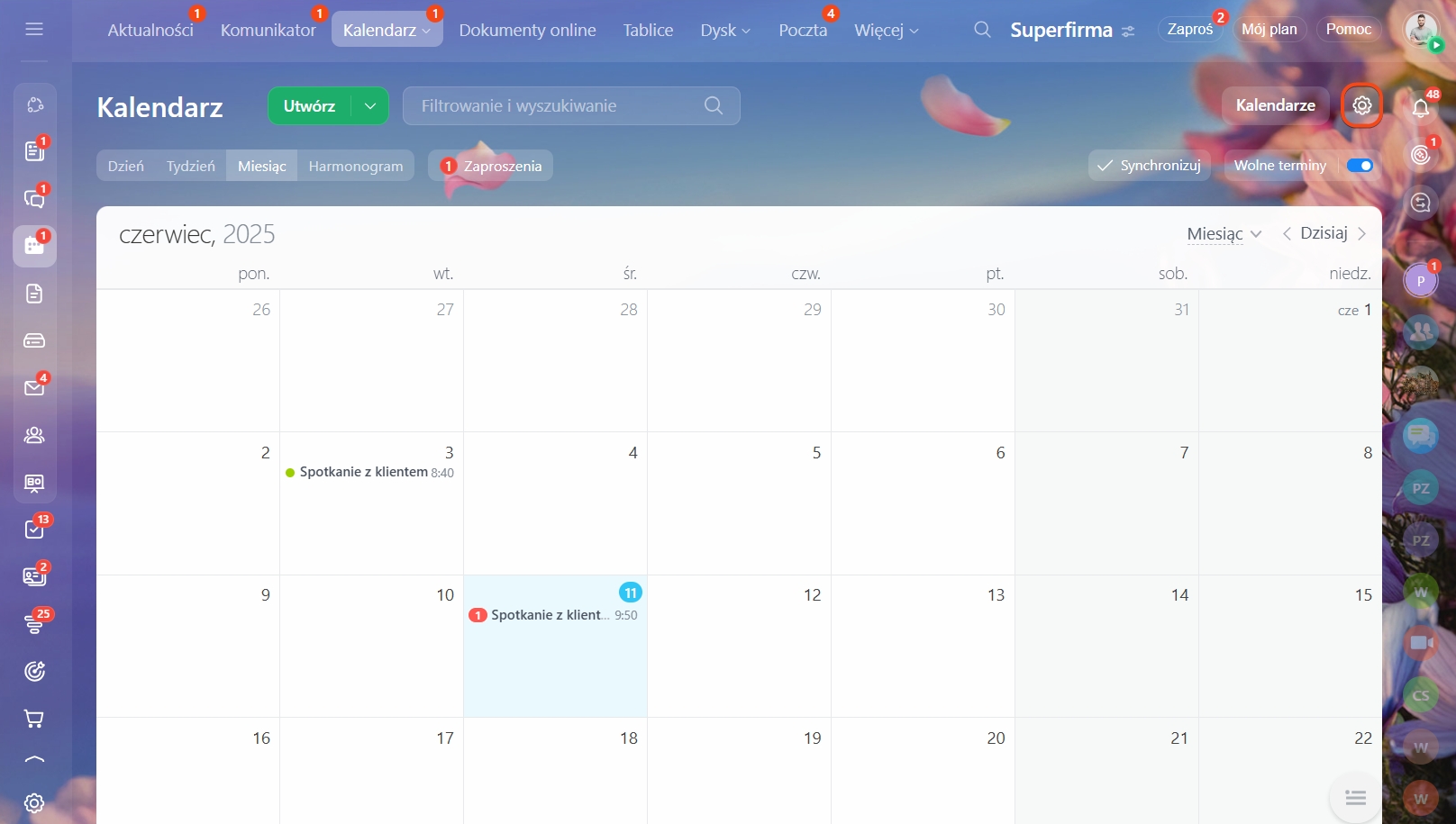
Task: Click the Filtrowanie i wyszukiwanie field
Action: tap(571, 106)
